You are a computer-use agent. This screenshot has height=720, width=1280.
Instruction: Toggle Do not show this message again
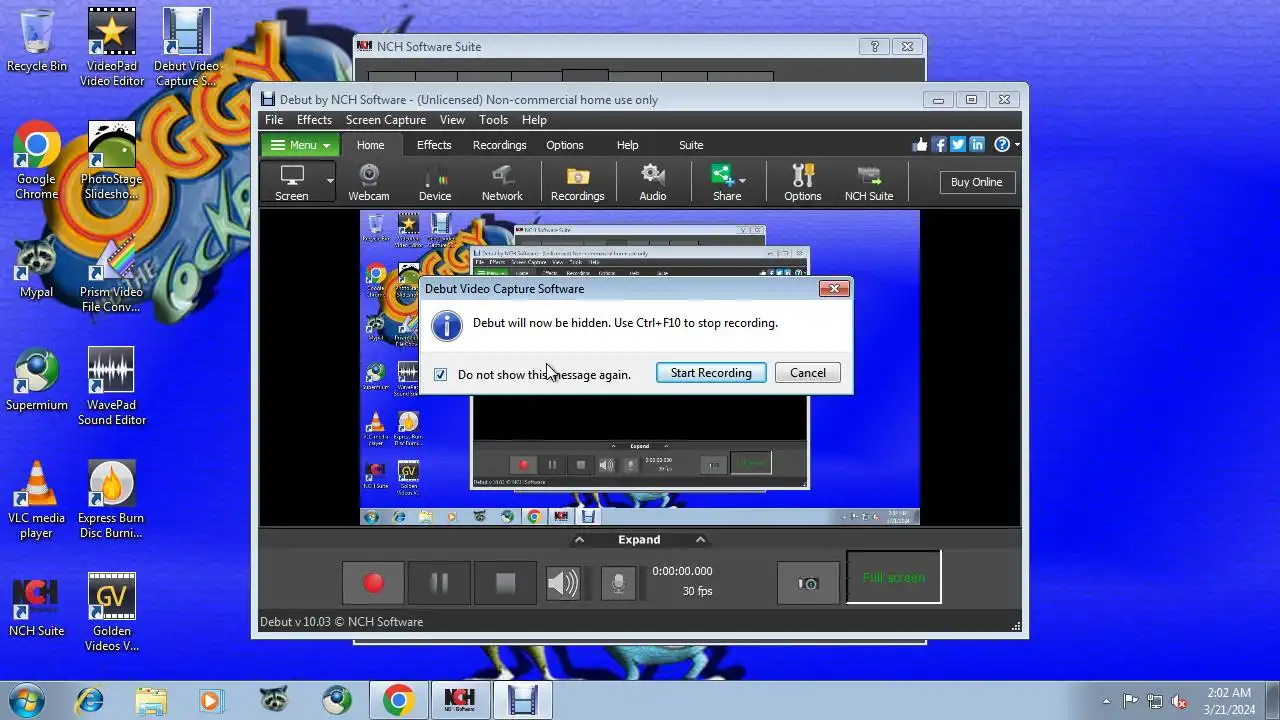(441, 375)
